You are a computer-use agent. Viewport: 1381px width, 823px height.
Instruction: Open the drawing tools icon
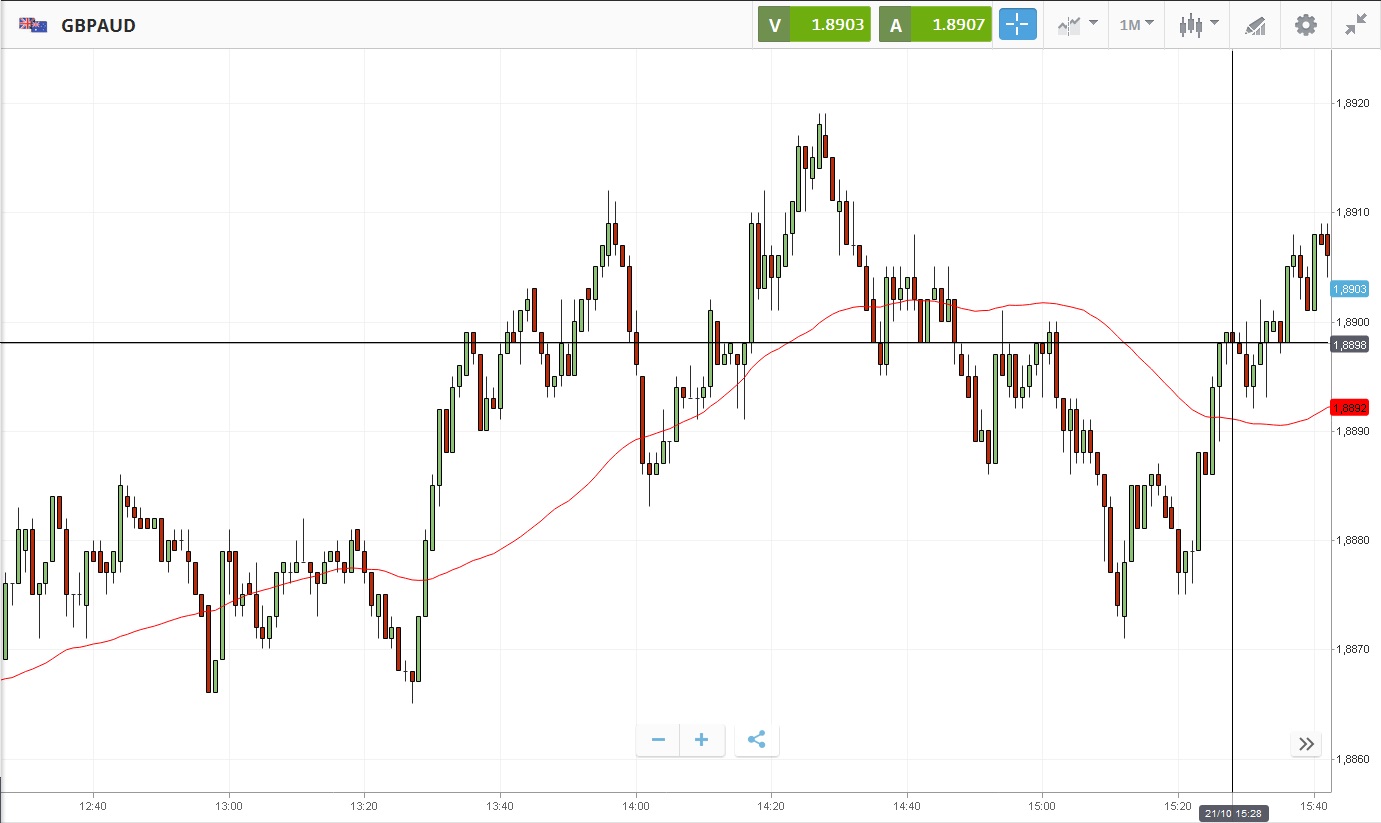click(1255, 25)
